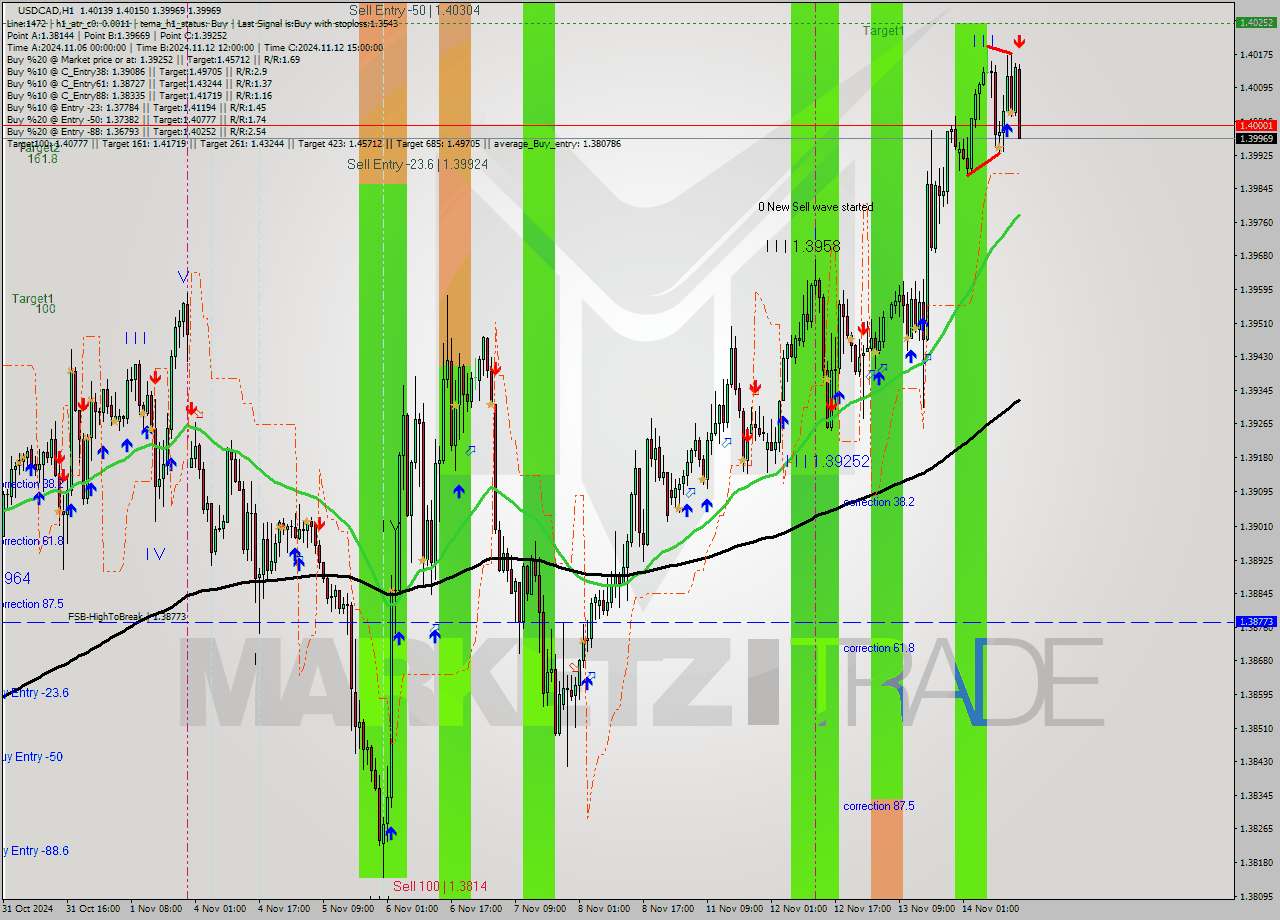Click the 'Buy %20 @ Entry -50' line

(136, 119)
